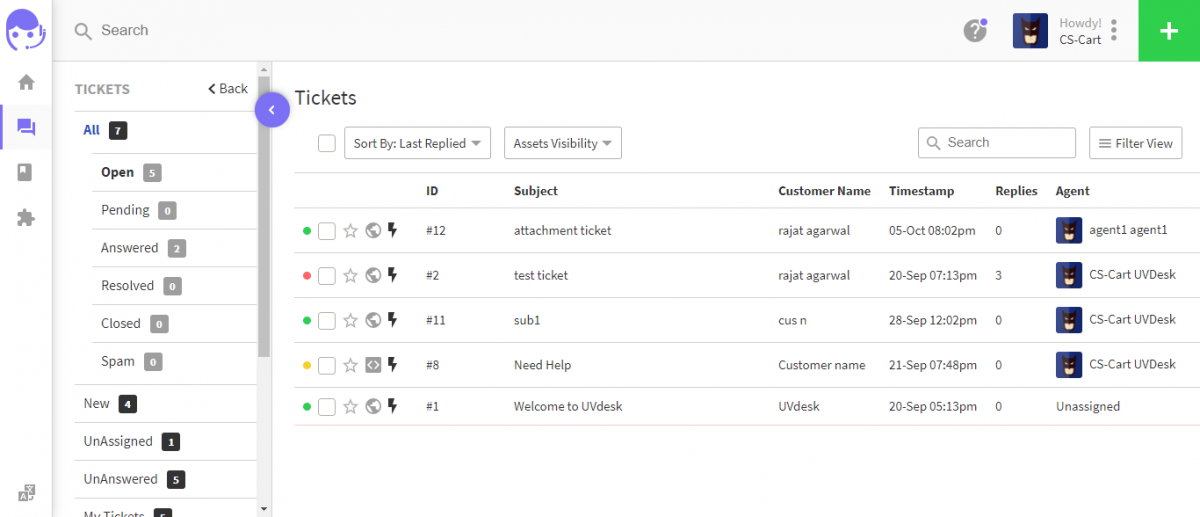
Task: Click the Replies column header
Action: (1016, 191)
